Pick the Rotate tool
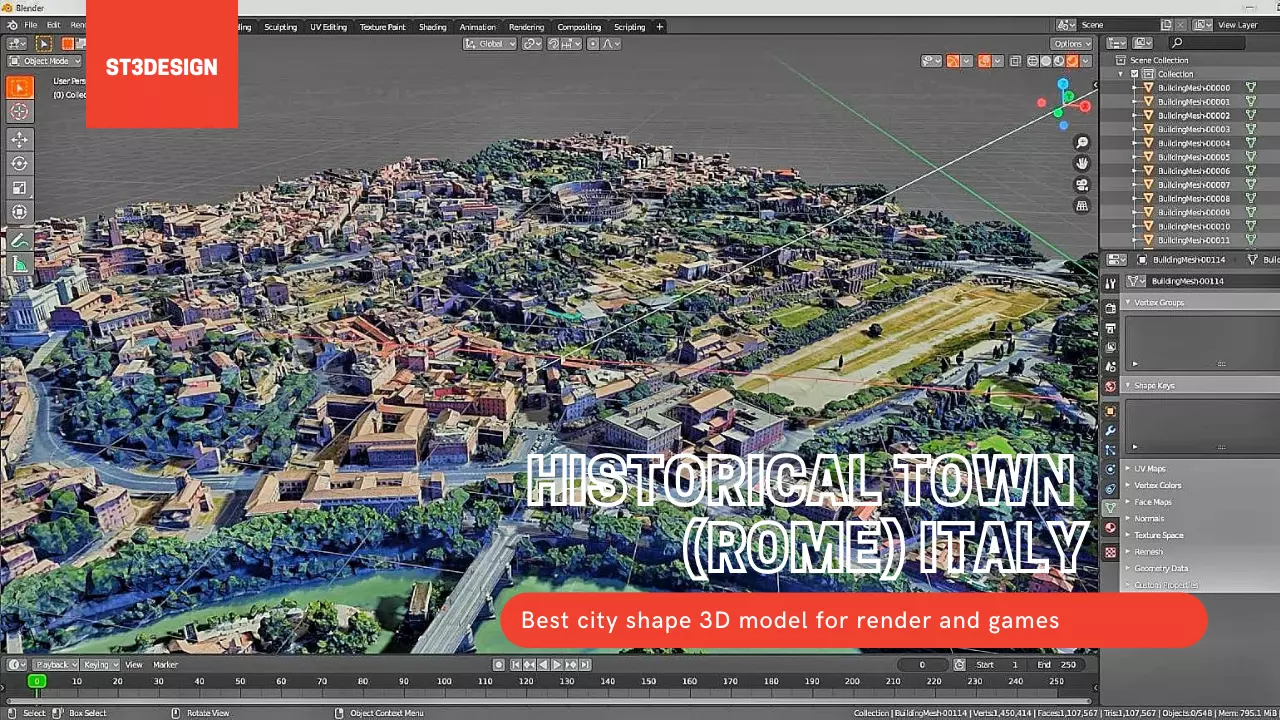Screen dimensions: 1280x720 coord(19,163)
